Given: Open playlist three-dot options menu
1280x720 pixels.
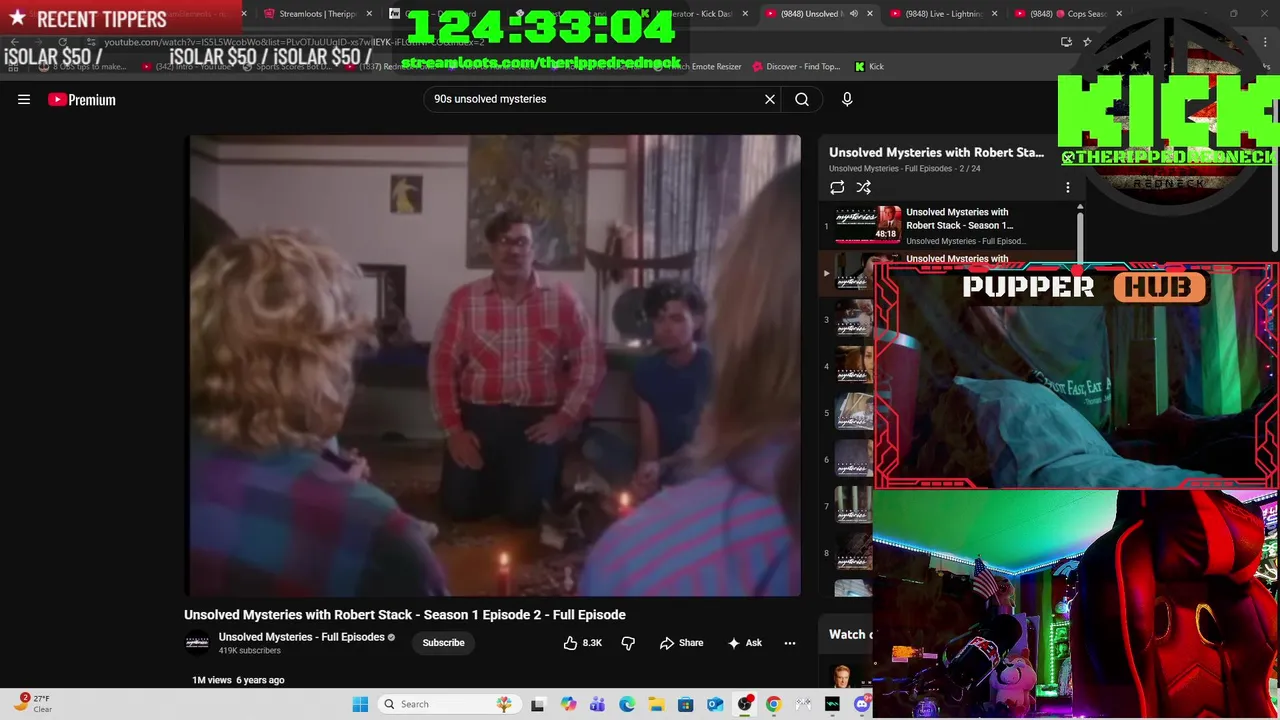Looking at the screenshot, I should (x=1067, y=187).
